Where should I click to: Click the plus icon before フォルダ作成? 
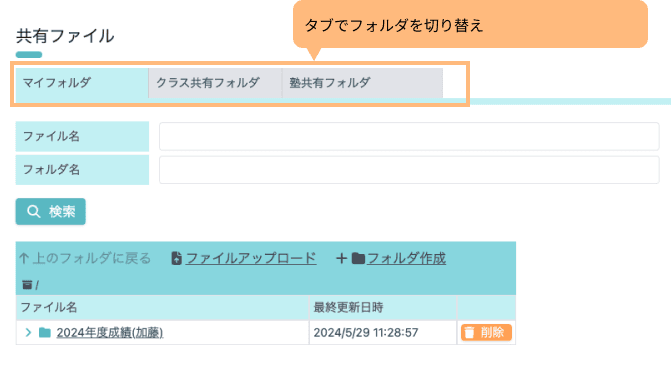click(x=341, y=258)
